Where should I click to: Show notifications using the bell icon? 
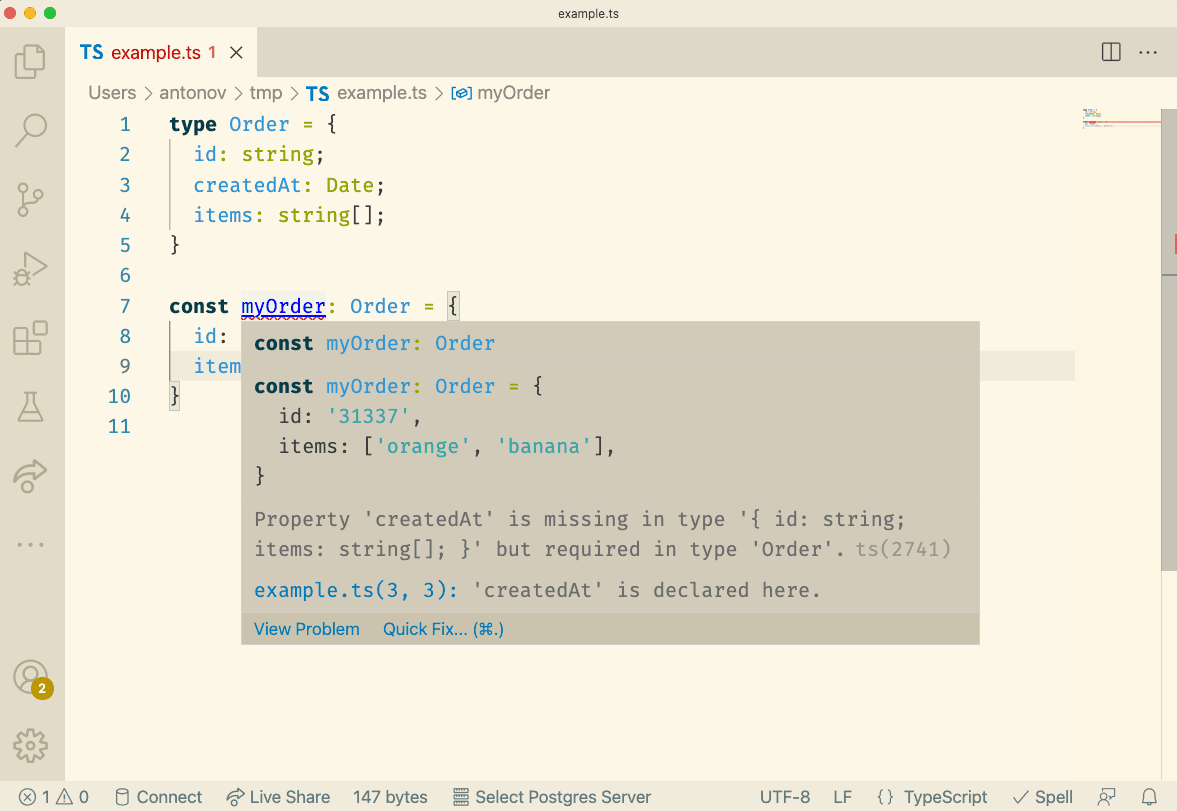(x=1150, y=797)
